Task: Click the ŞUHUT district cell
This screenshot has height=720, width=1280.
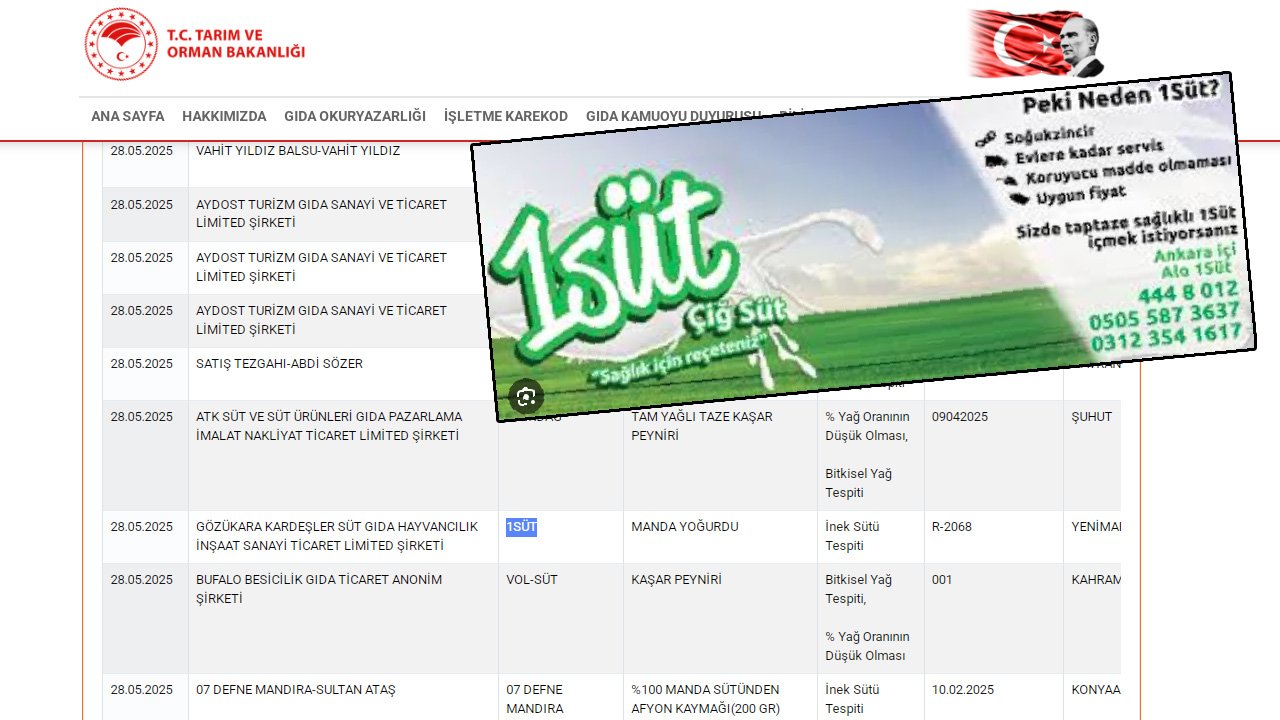Action: [x=1092, y=456]
